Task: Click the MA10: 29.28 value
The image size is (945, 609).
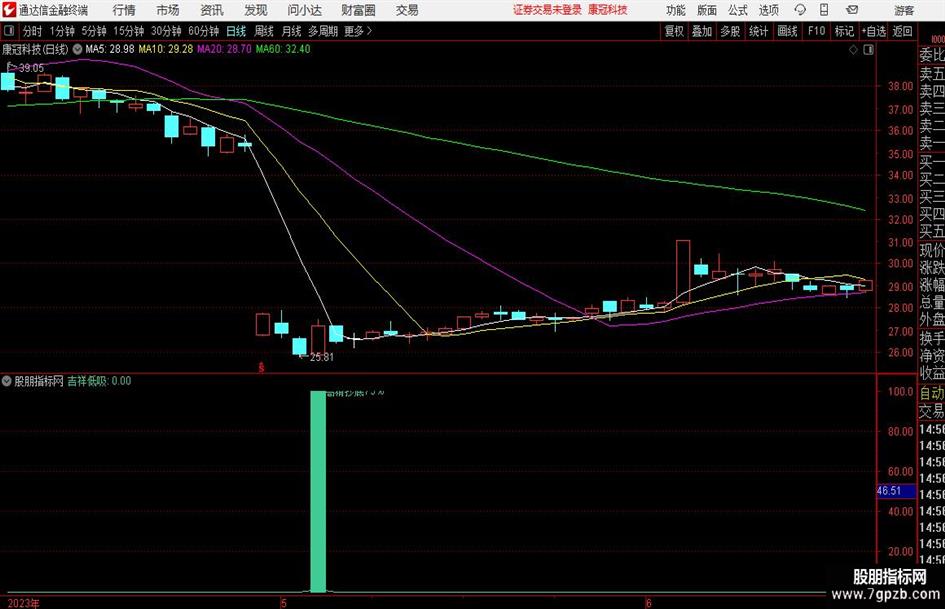Action: [x=166, y=49]
